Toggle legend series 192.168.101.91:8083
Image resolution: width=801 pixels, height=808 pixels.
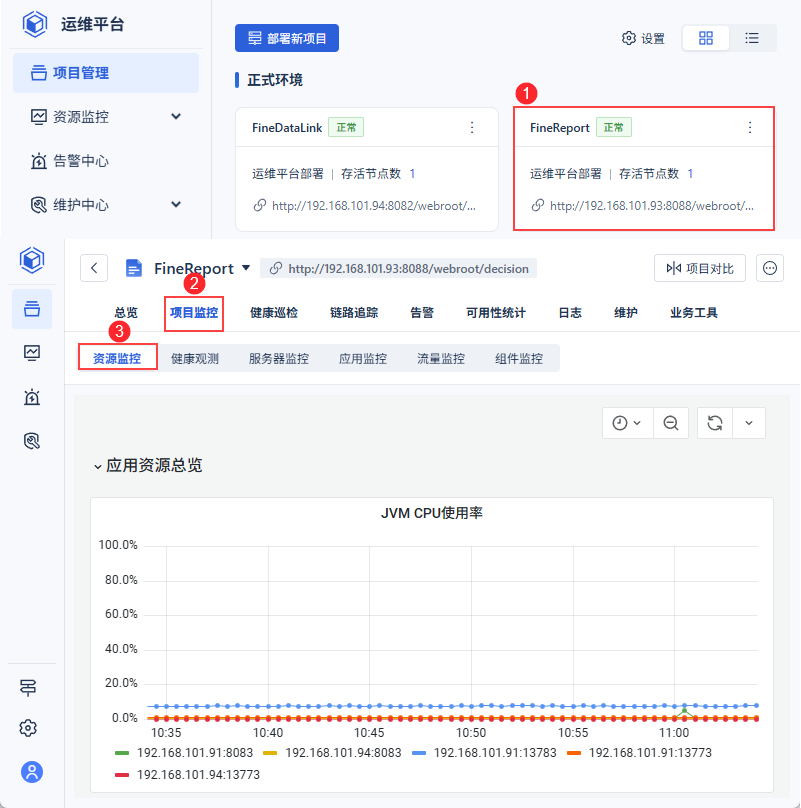pyautogui.click(x=184, y=753)
